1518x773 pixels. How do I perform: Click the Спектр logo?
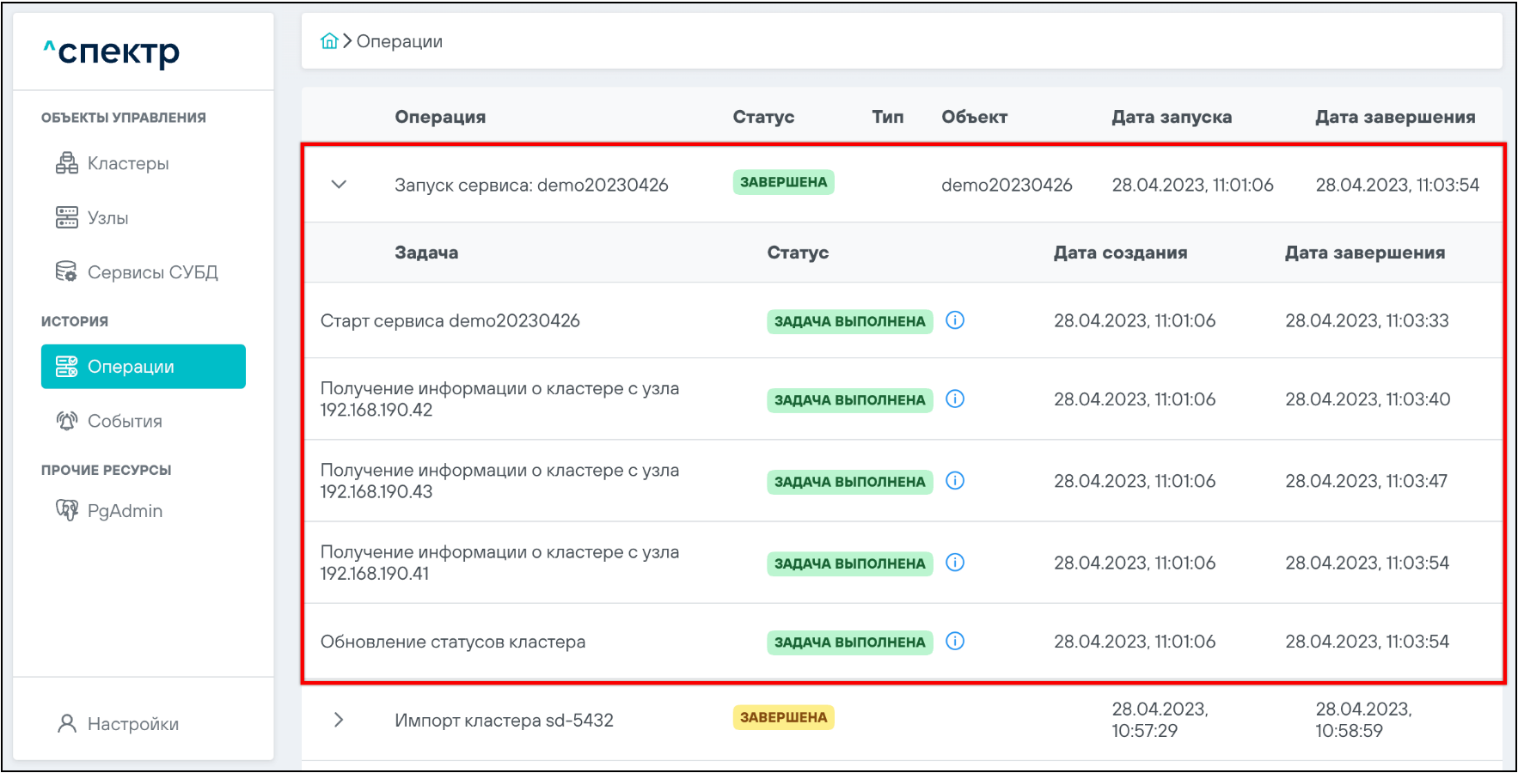(x=112, y=52)
